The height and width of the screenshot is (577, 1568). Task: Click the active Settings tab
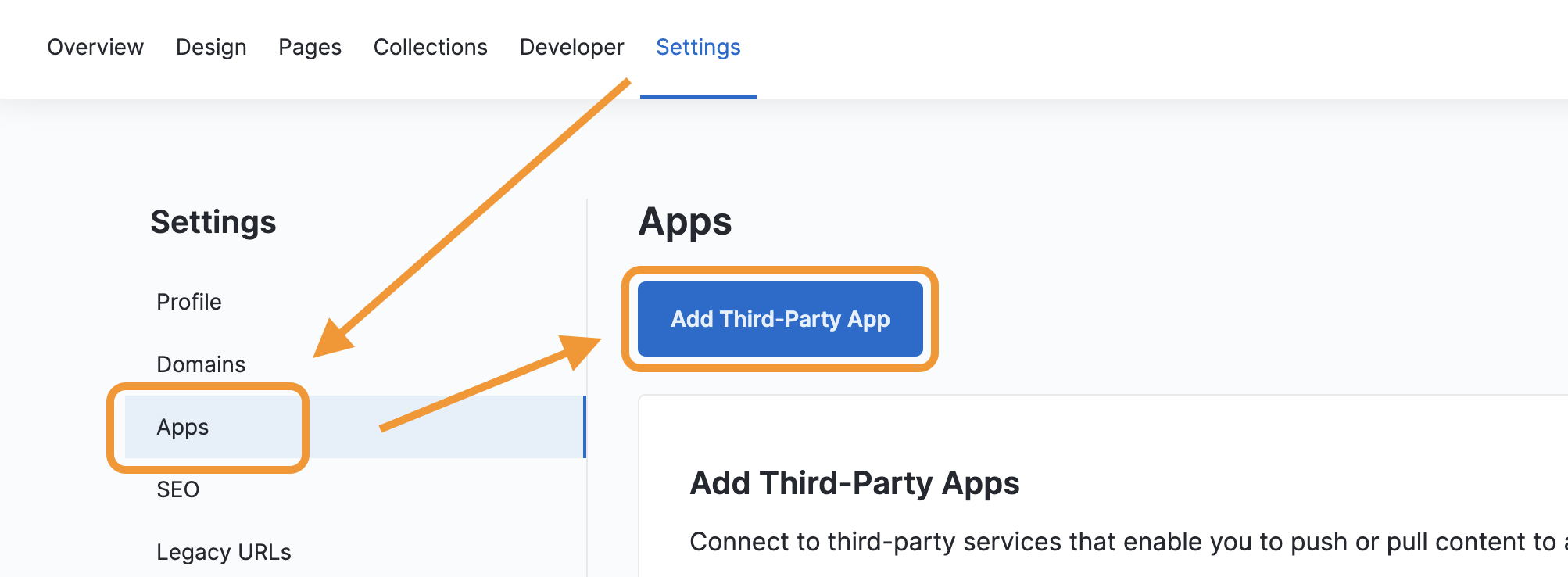[698, 47]
